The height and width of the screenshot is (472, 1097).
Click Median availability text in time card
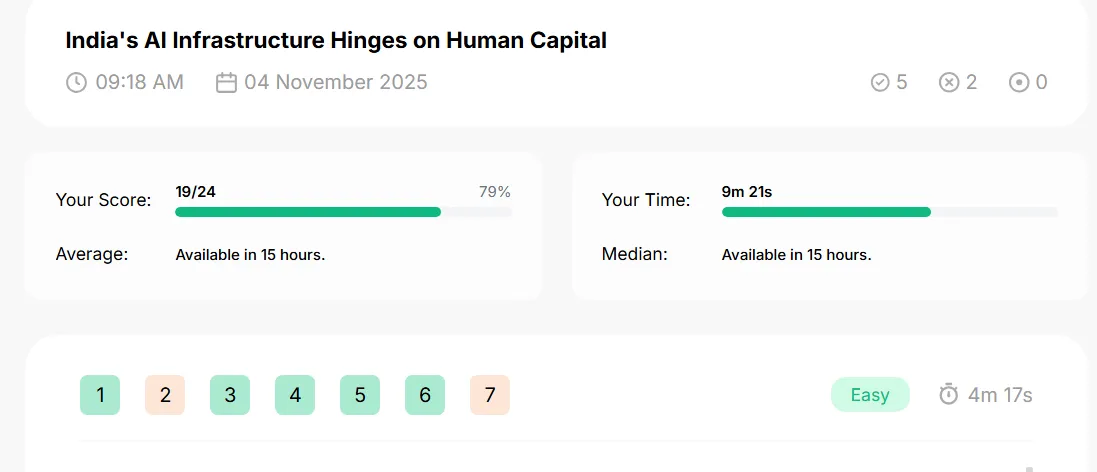coord(796,255)
